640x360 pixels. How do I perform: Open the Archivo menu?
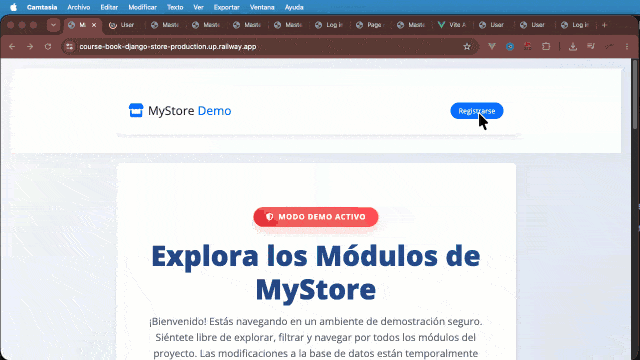78,7
